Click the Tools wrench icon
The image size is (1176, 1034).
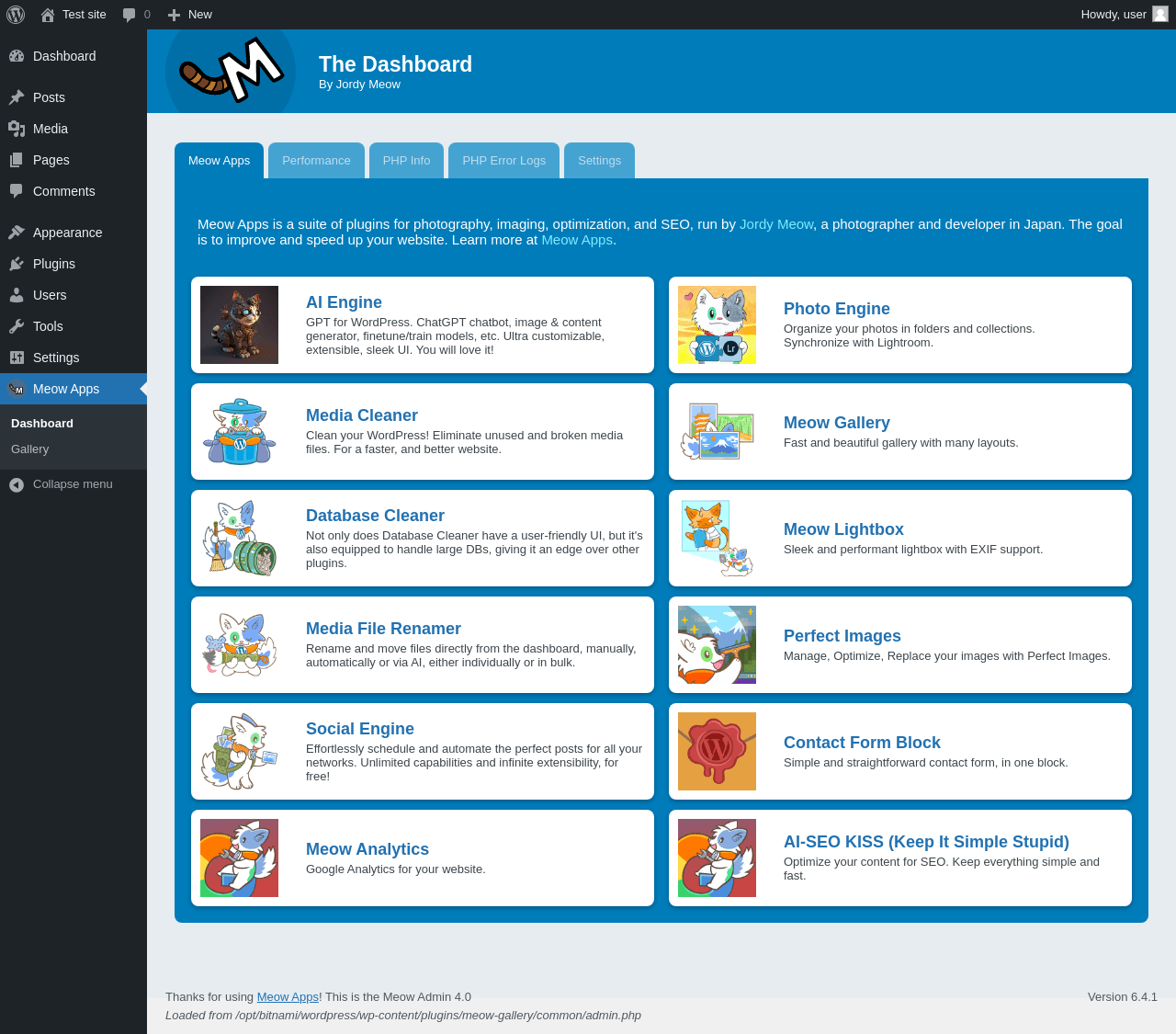17,326
